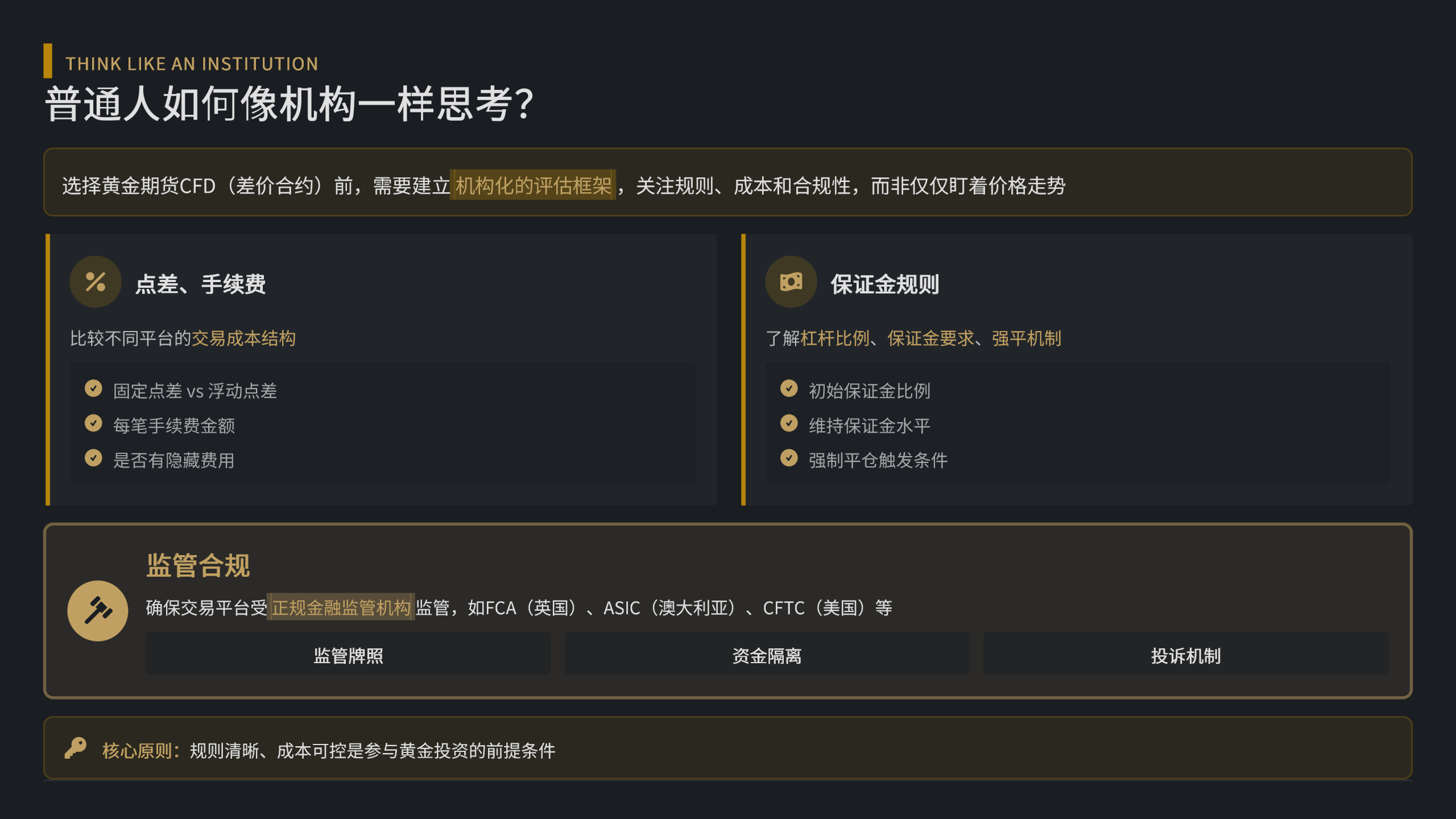Screen dimensions: 1456x819
Task: Click the percent icon beside 点差、手续费
Action: point(95,282)
